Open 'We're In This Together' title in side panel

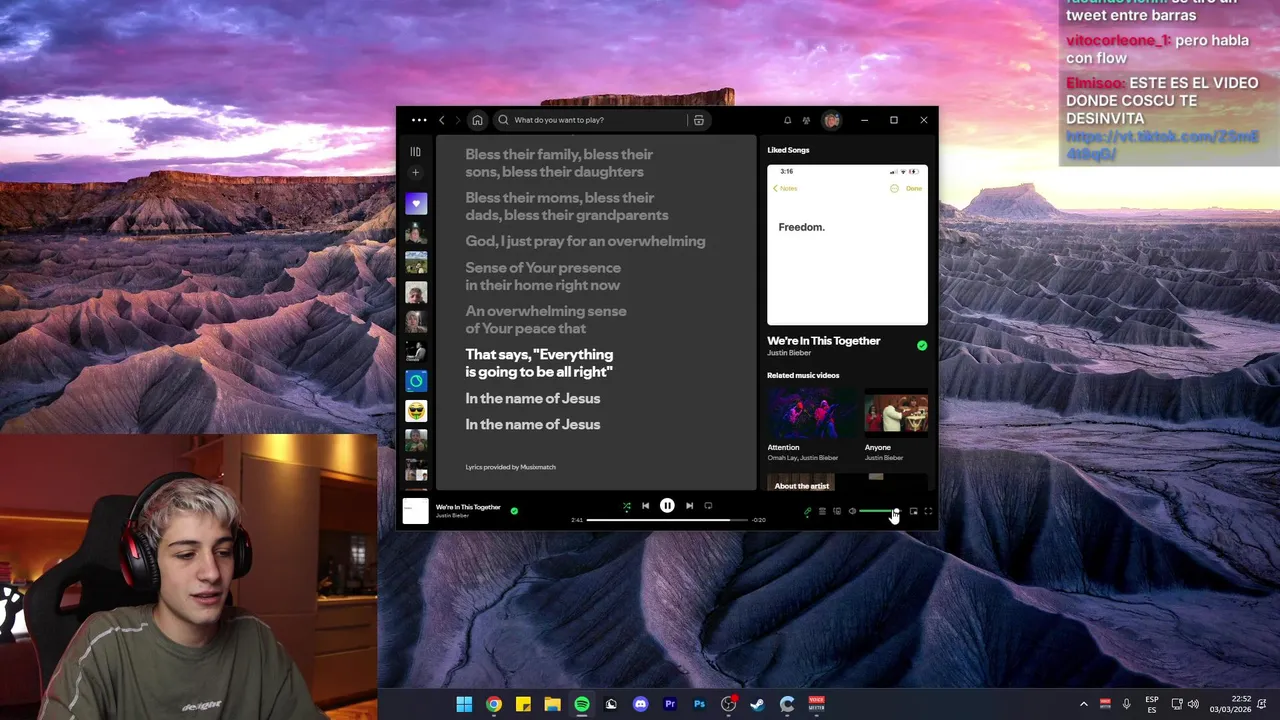tap(823, 341)
